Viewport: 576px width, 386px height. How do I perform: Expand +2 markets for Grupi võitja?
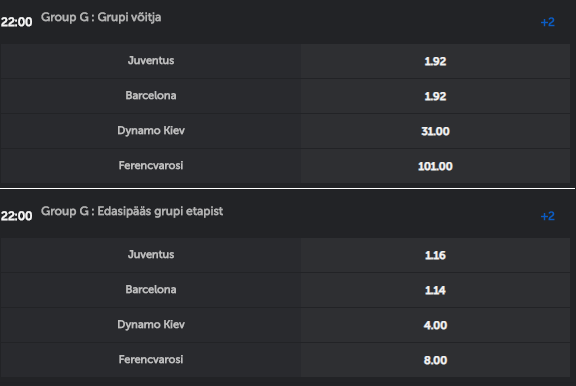click(547, 22)
